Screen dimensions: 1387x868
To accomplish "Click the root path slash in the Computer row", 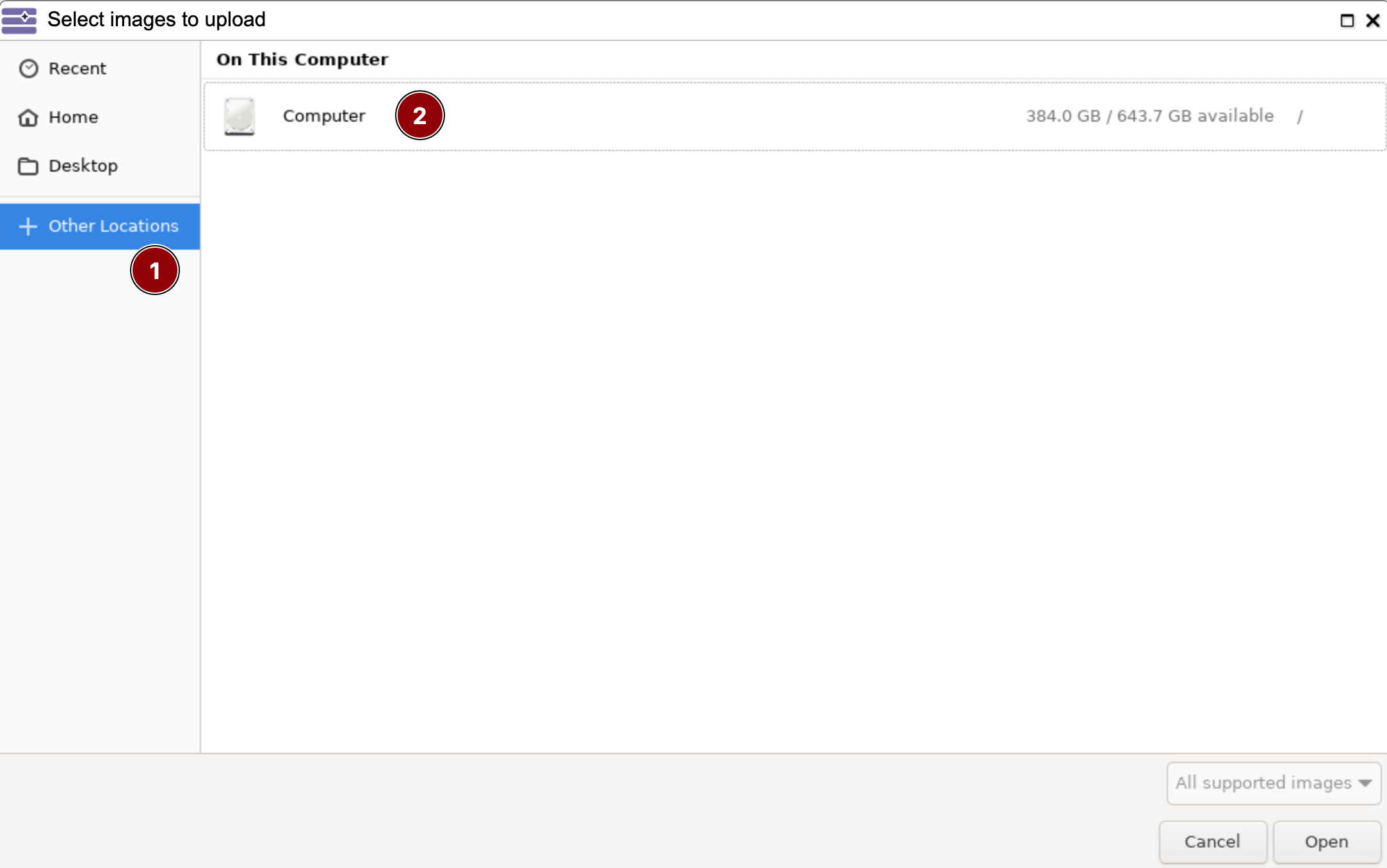I will [1300, 117].
